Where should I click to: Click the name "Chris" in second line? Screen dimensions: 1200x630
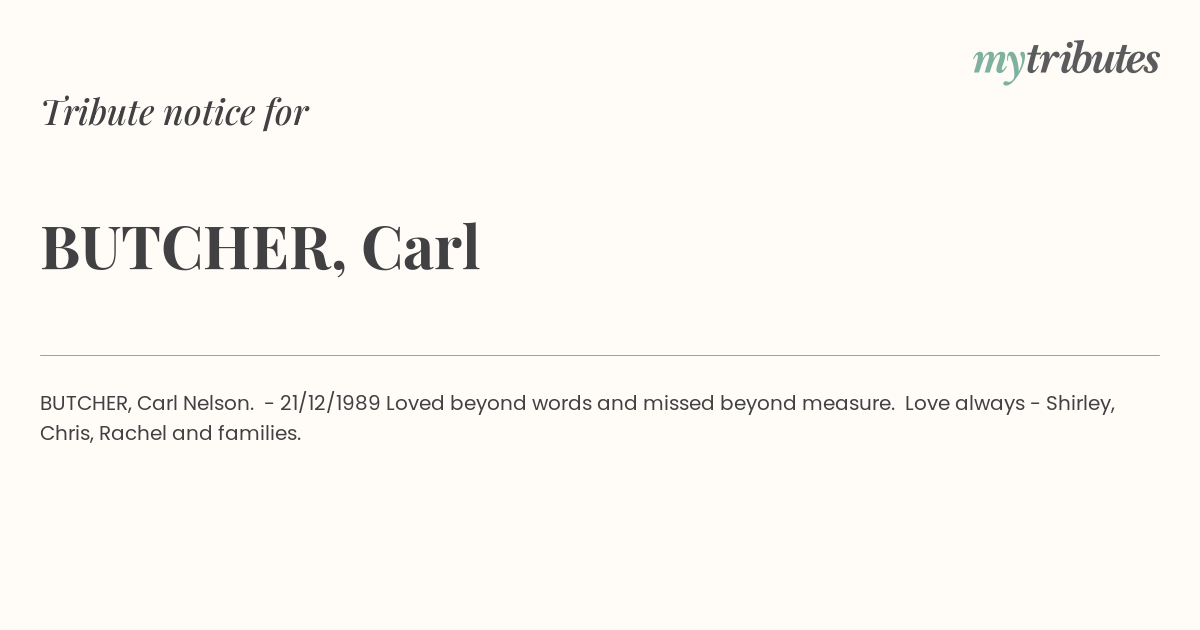64,434
